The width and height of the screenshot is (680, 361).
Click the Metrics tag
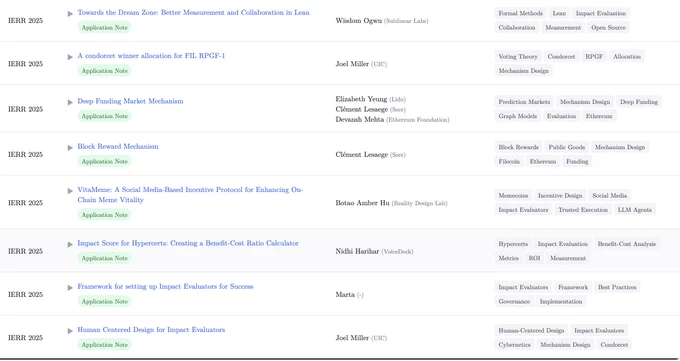pos(509,258)
